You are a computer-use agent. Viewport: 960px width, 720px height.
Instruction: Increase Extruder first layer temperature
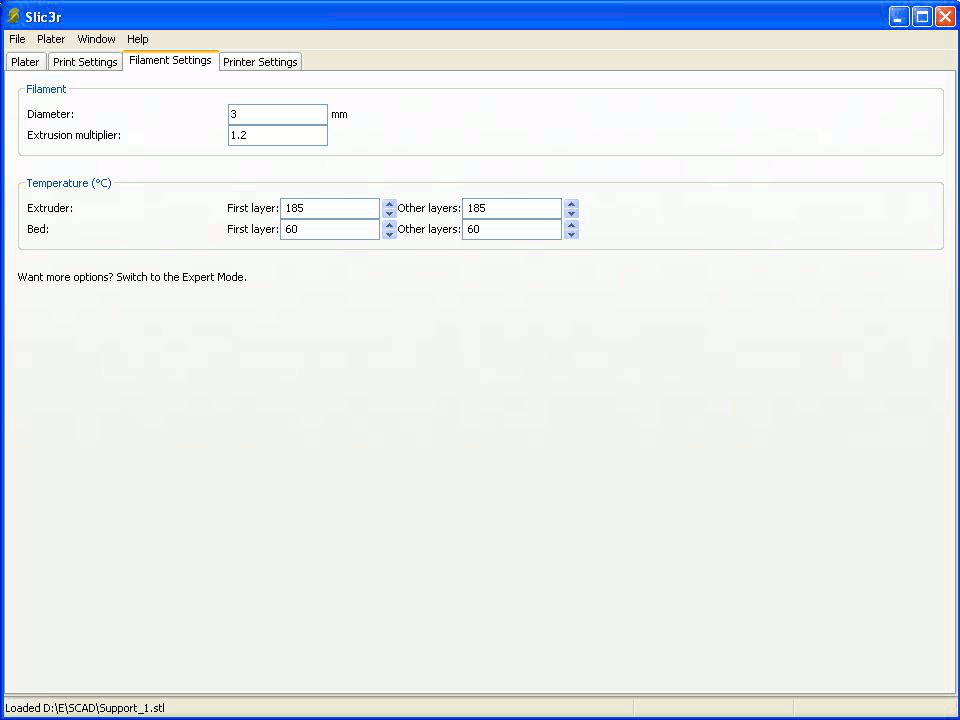pyautogui.click(x=390, y=204)
